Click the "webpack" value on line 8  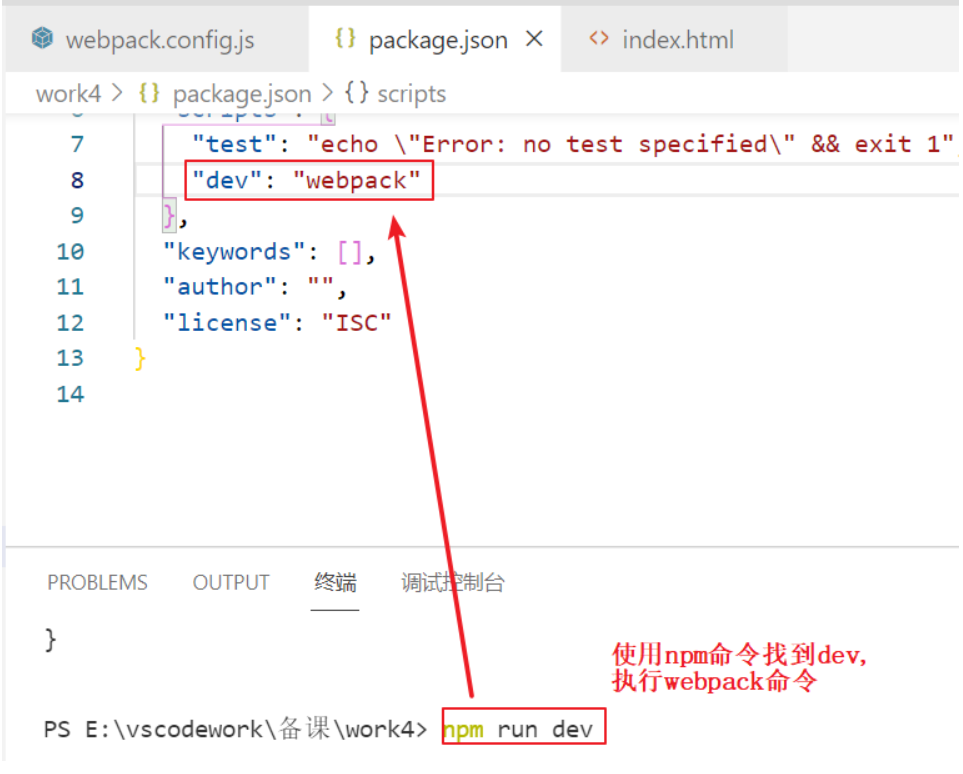(356, 180)
